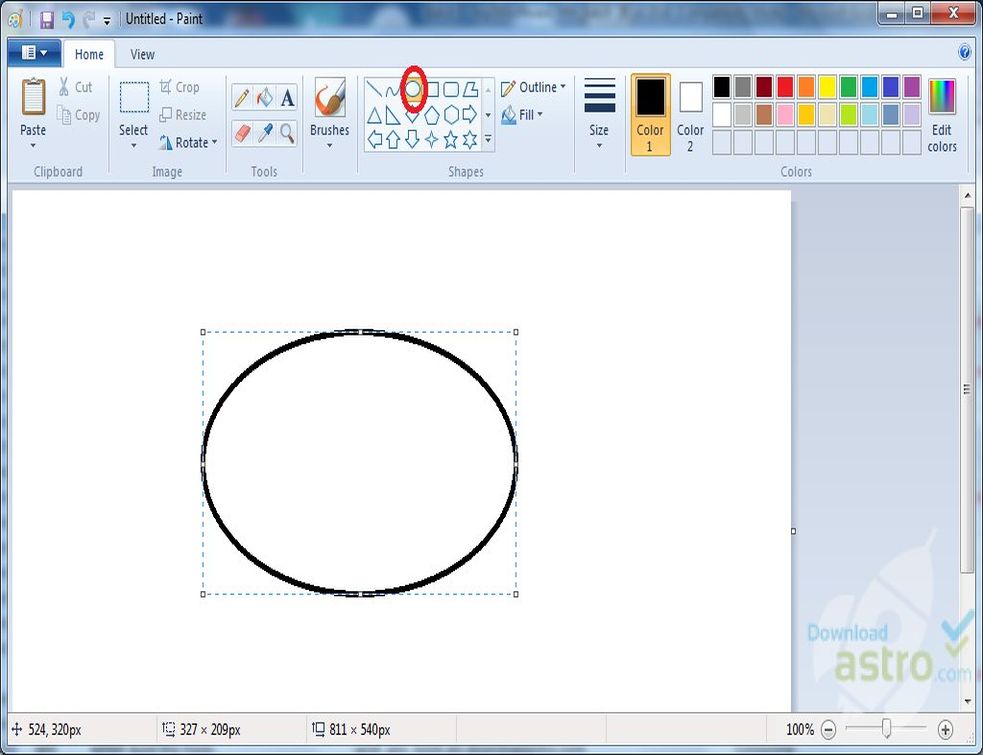Choose the Fill with color bucket tool
This screenshot has height=755, width=983.
tap(265, 98)
